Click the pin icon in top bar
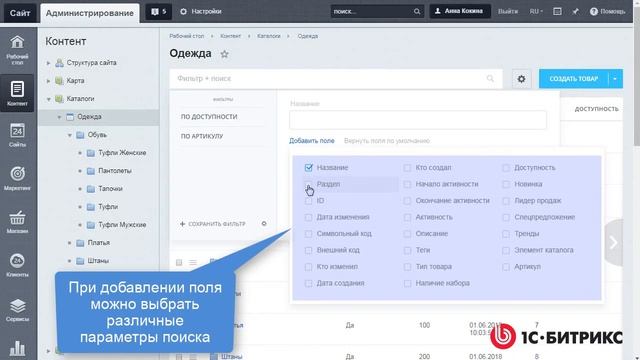 point(575,11)
